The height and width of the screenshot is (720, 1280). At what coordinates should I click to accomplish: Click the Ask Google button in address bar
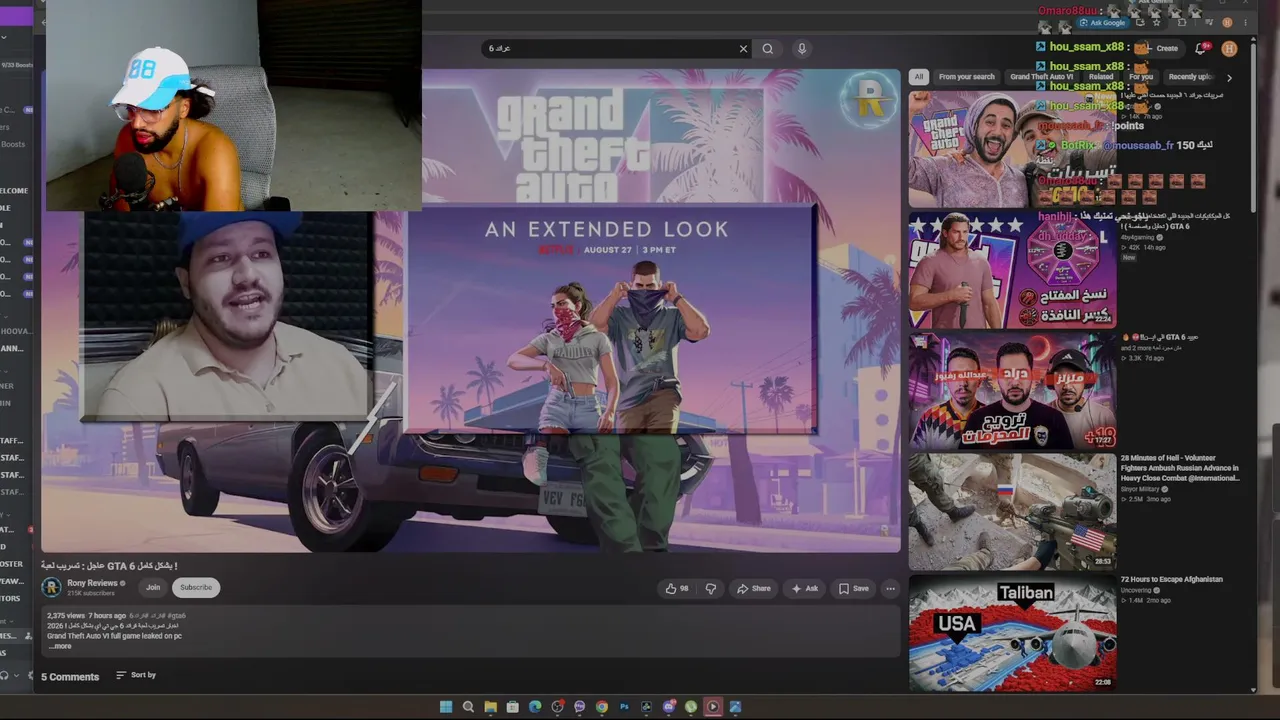pos(1102,23)
